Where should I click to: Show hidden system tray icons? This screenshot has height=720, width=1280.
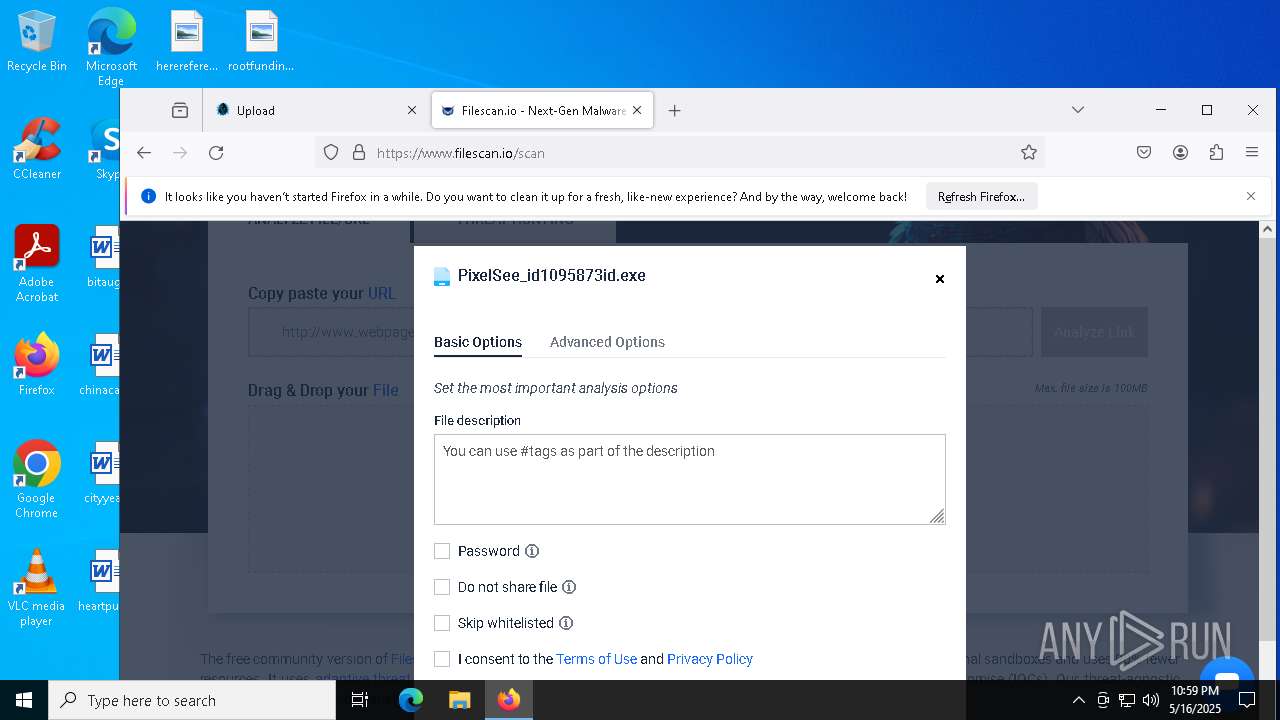(x=1078, y=700)
